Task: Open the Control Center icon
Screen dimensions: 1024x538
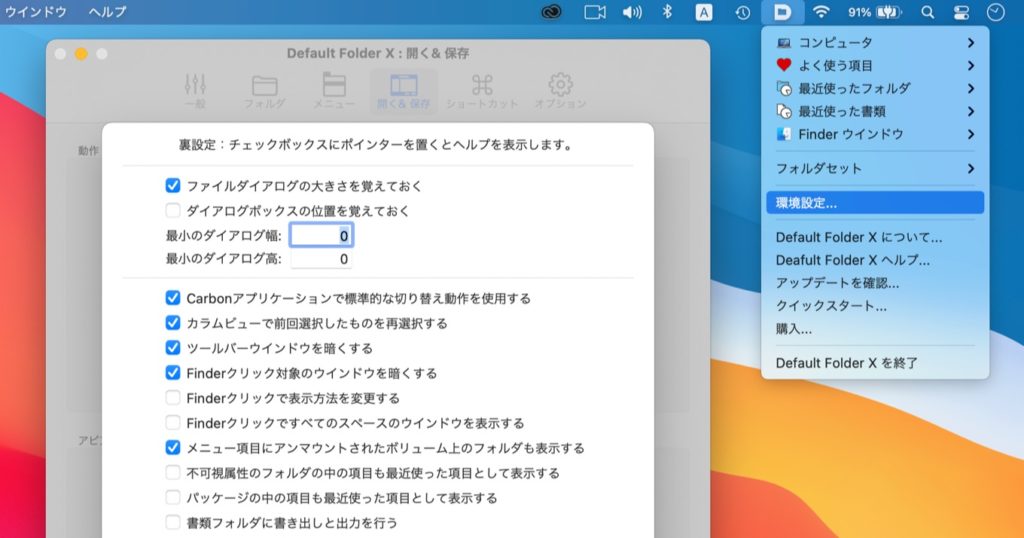Action: click(961, 12)
